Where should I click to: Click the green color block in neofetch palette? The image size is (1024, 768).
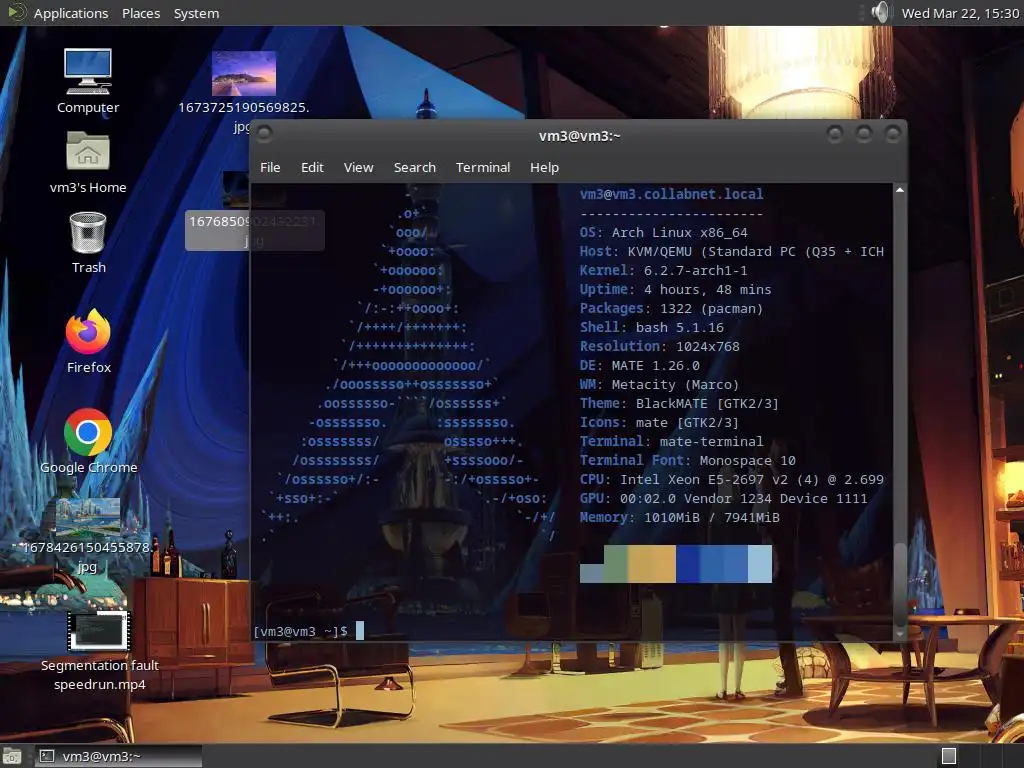pyautogui.click(x=616, y=564)
